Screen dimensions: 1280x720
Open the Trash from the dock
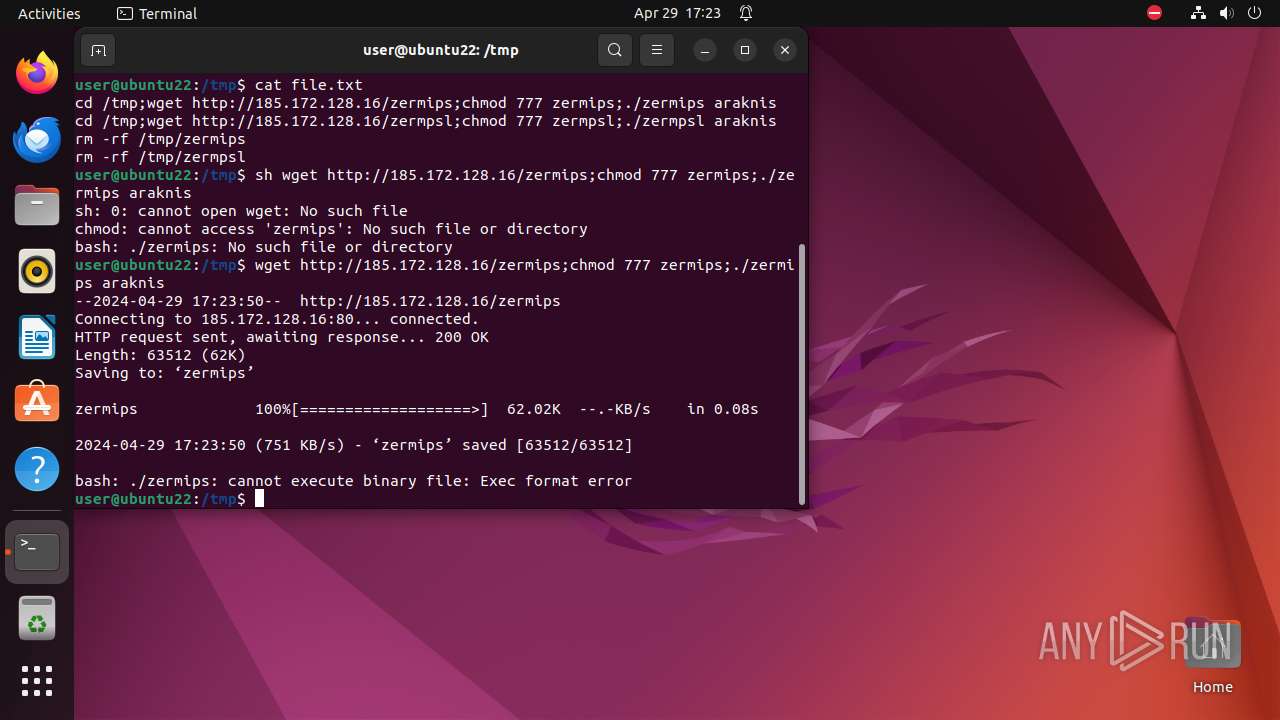(x=37, y=618)
